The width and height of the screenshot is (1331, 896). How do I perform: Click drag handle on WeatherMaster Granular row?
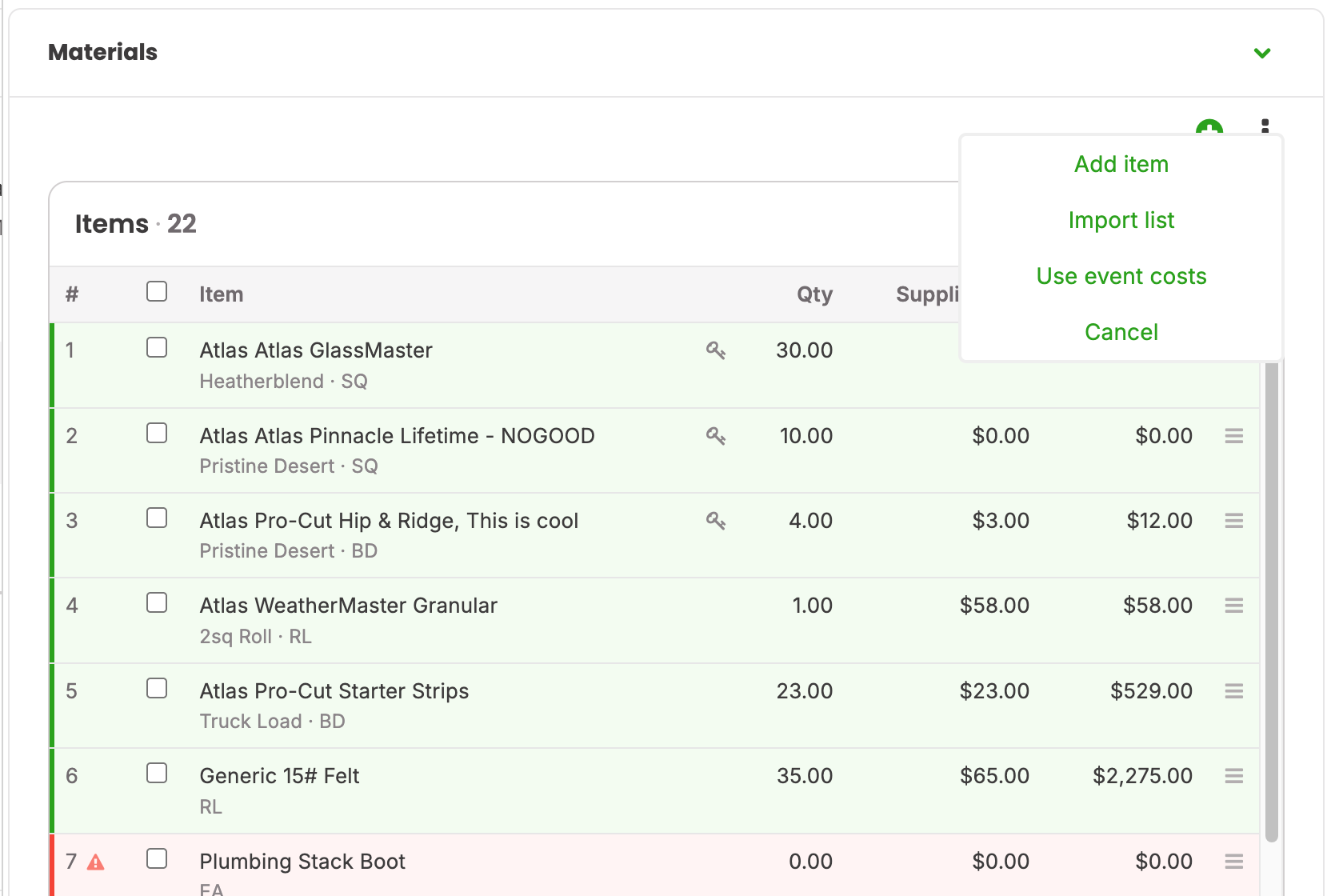tap(1234, 606)
